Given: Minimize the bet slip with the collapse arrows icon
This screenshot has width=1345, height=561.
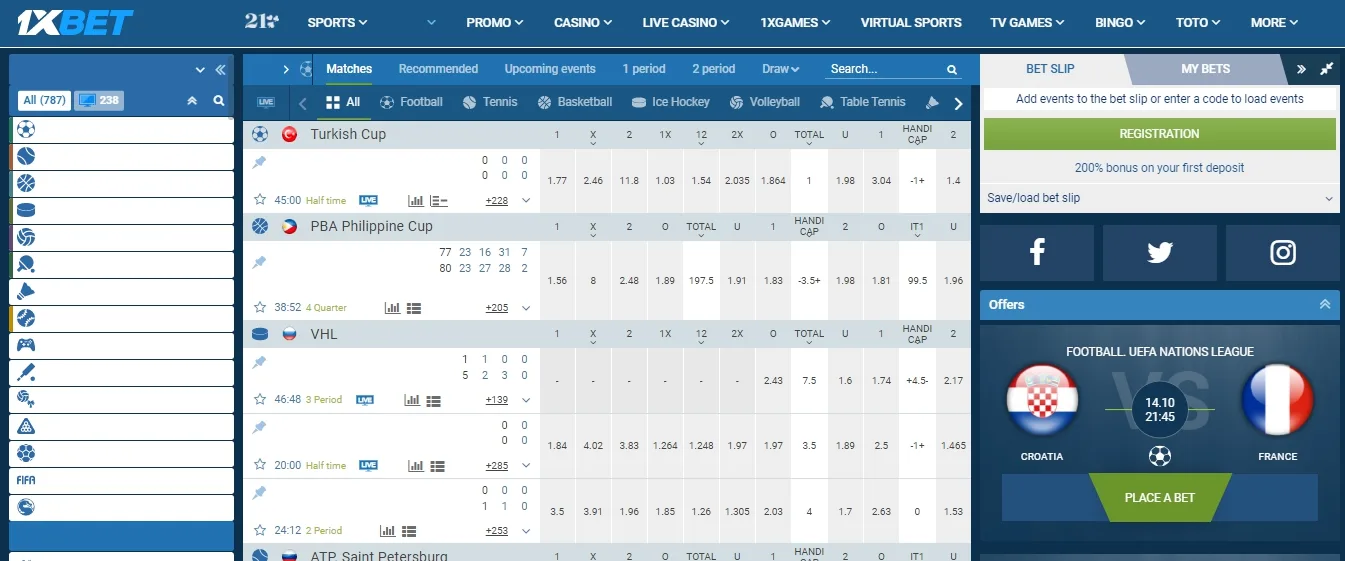Looking at the screenshot, I should coord(1326,69).
